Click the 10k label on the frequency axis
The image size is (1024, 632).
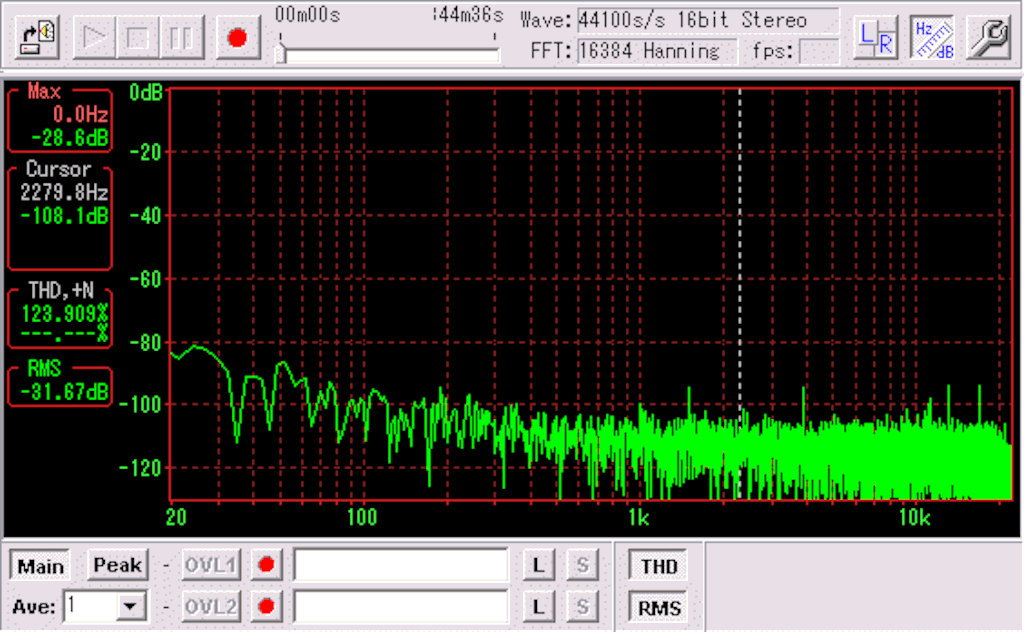(915, 518)
